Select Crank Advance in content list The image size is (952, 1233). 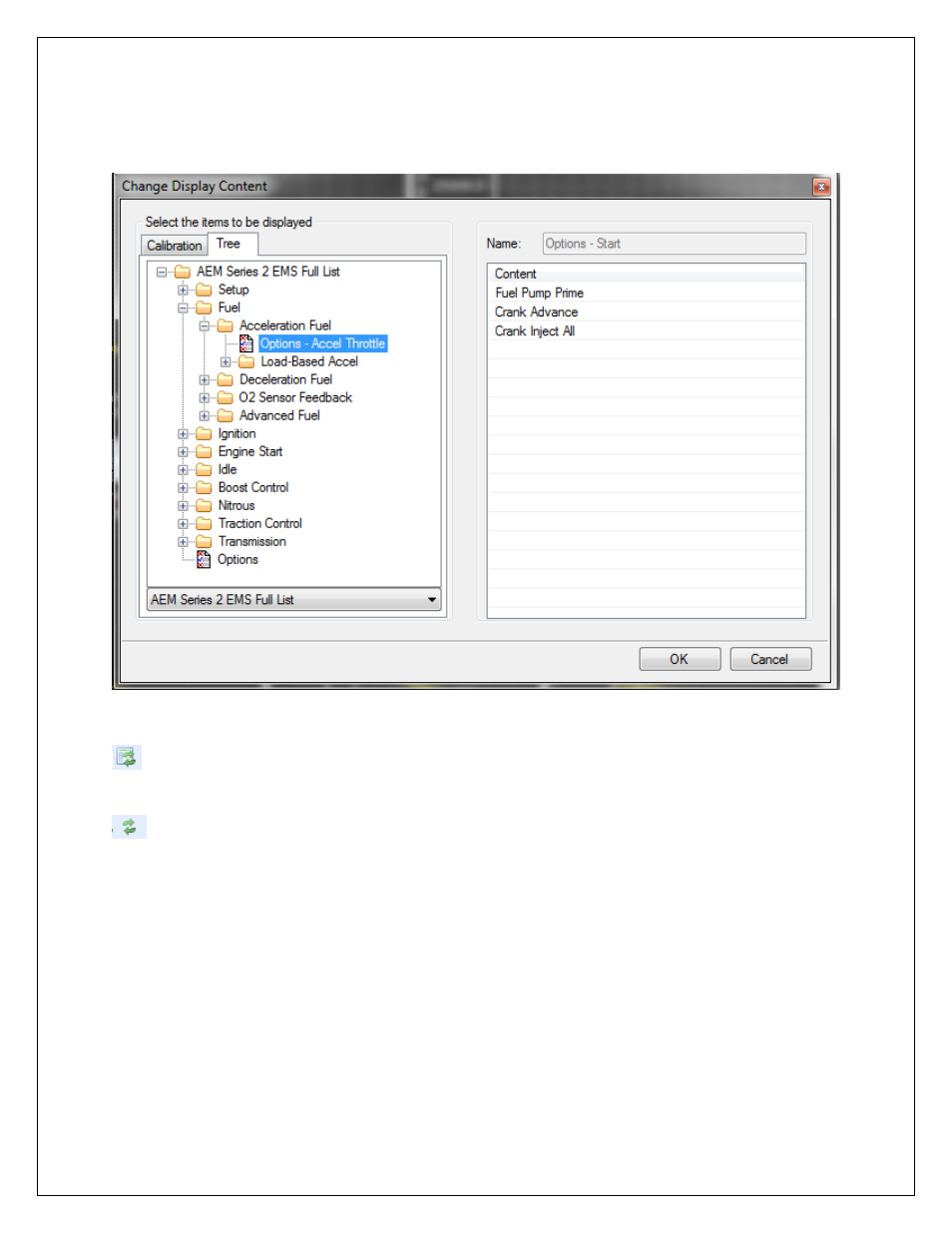(x=646, y=311)
